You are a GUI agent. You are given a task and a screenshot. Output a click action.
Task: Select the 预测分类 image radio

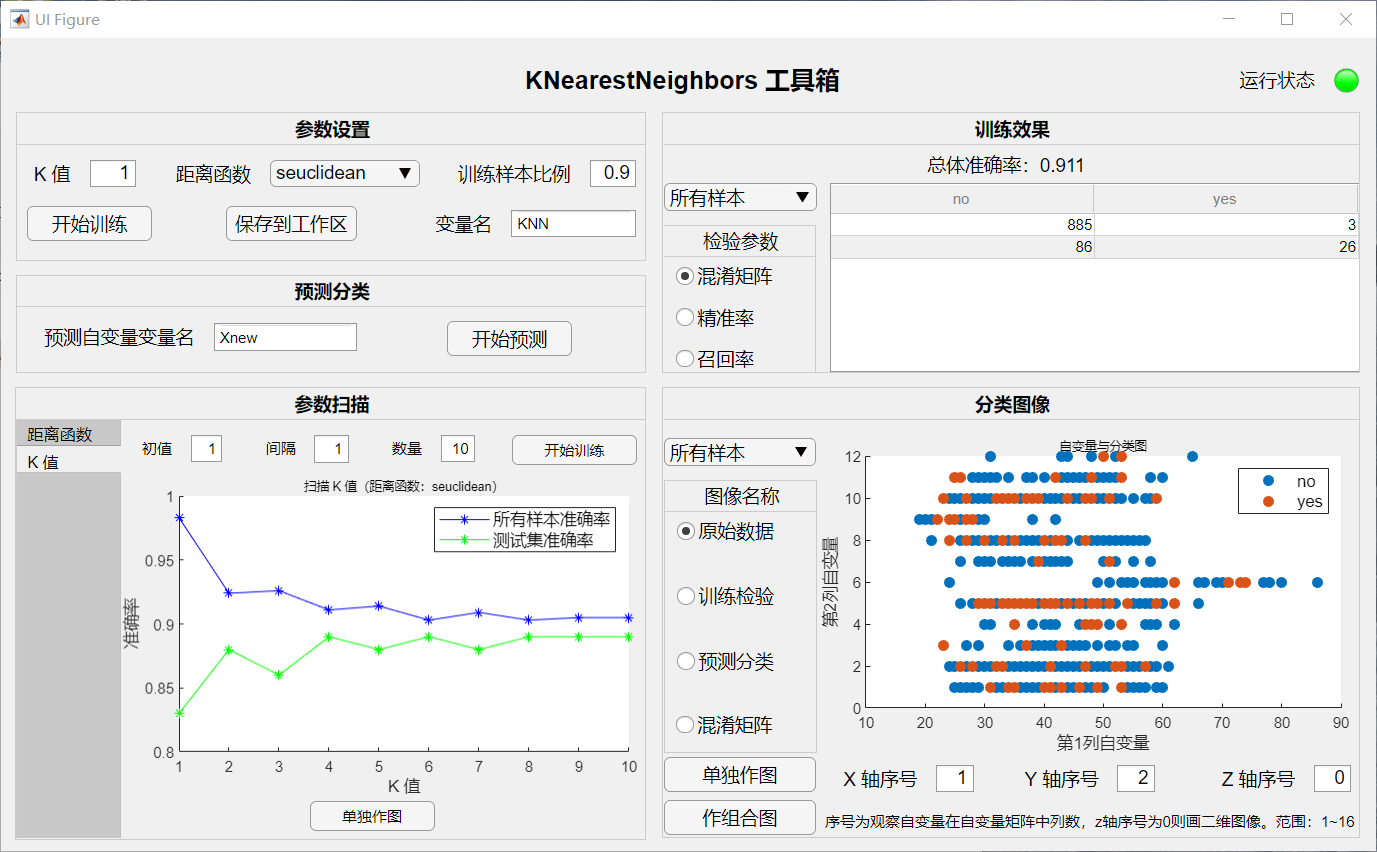(685, 661)
